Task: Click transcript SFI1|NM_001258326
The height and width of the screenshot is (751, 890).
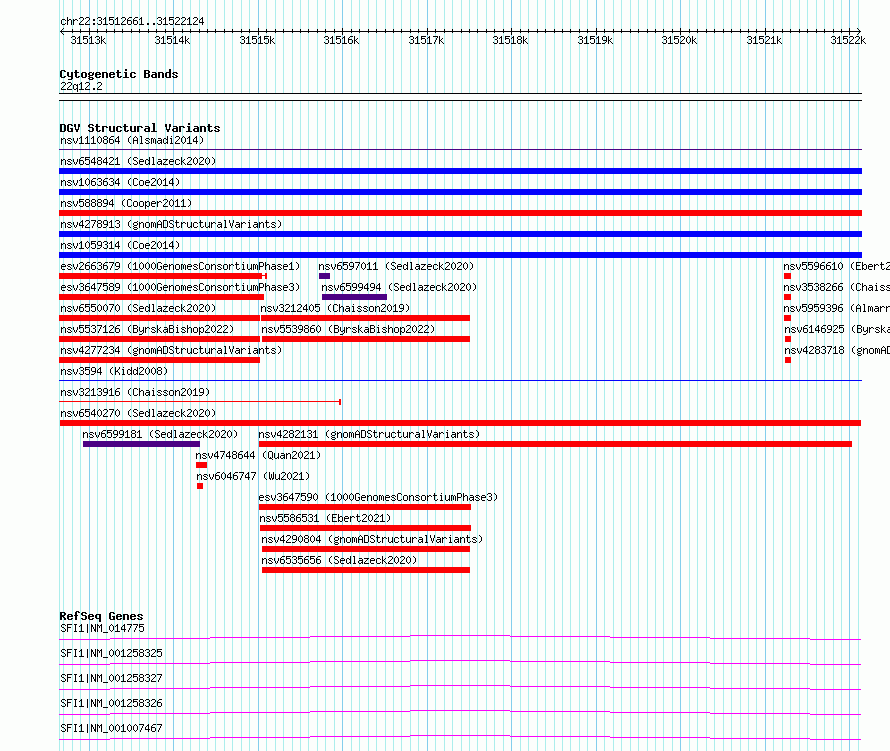Action: pos(111,703)
